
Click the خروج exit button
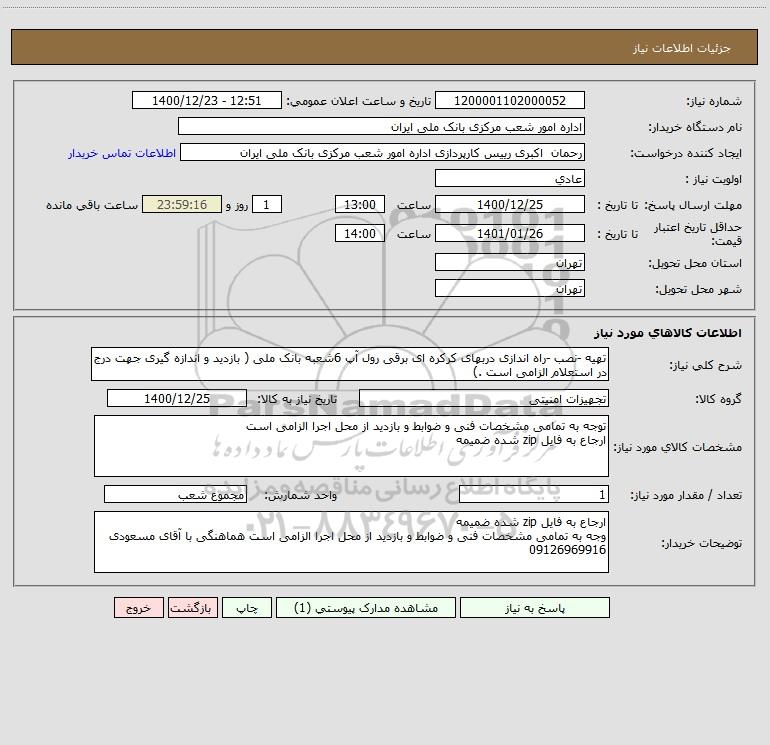[138, 608]
